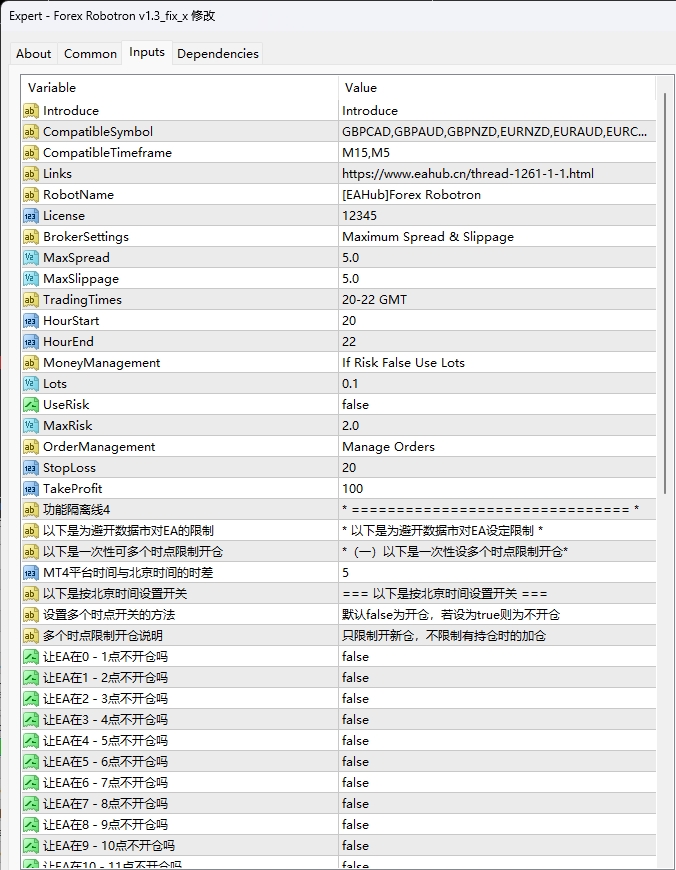This screenshot has width=676, height=870.
Task: Click the decimal icon beside MaxSpread
Action: tap(28, 257)
